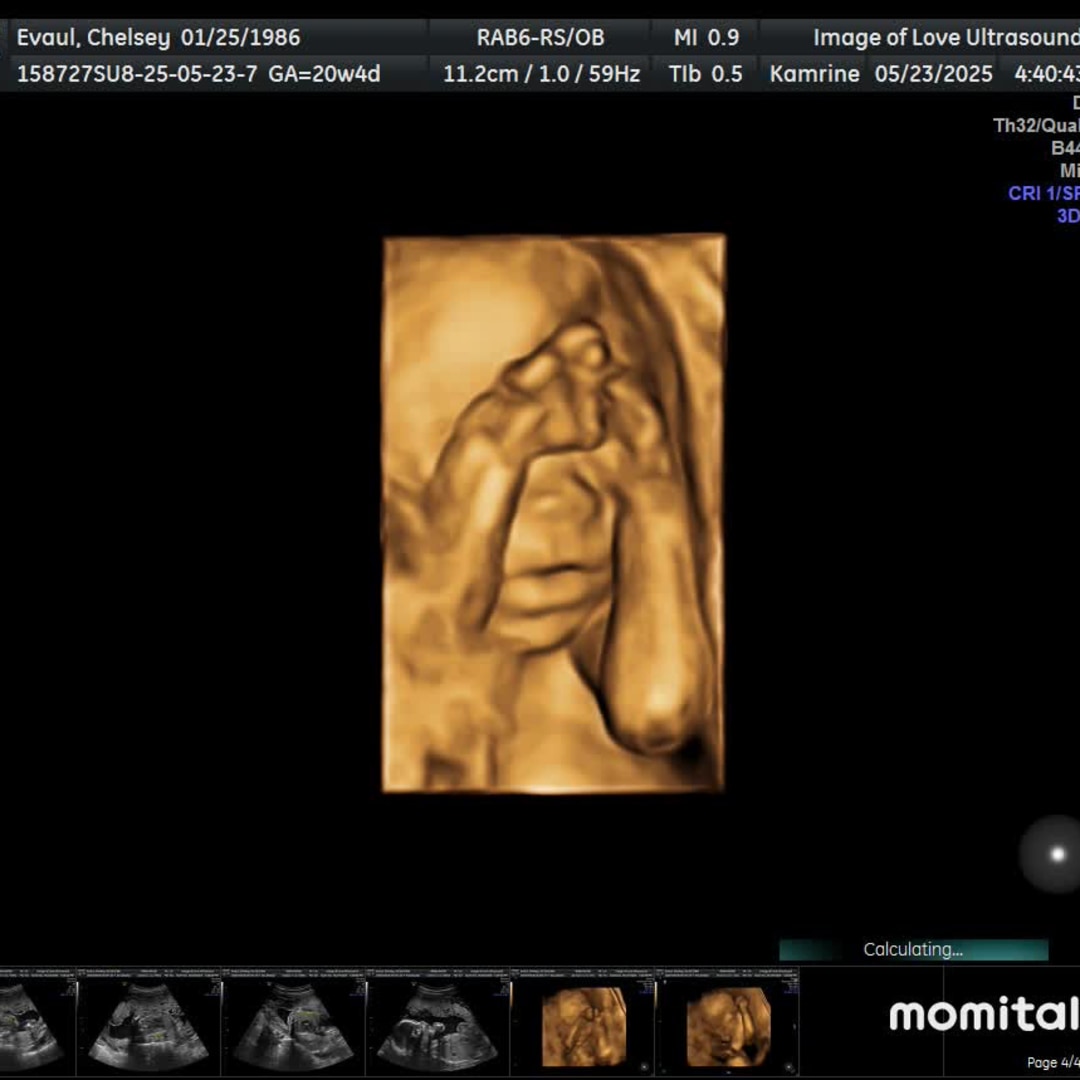Screen dimensions: 1080x1080
Task: Click the main 3D rendered fetal image
Action: tap(553, 513)
